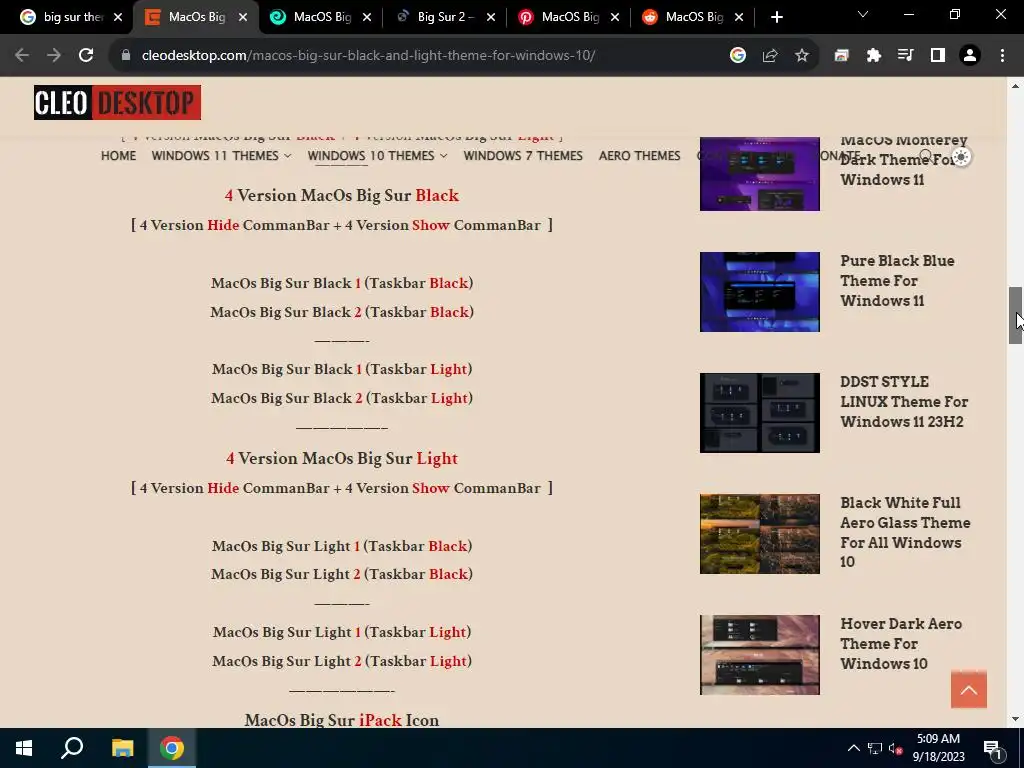
Task: Open 'Hover Dark Aero Theme For Windows 10' link
Action: pyautogui.click(x=901, y=644)
